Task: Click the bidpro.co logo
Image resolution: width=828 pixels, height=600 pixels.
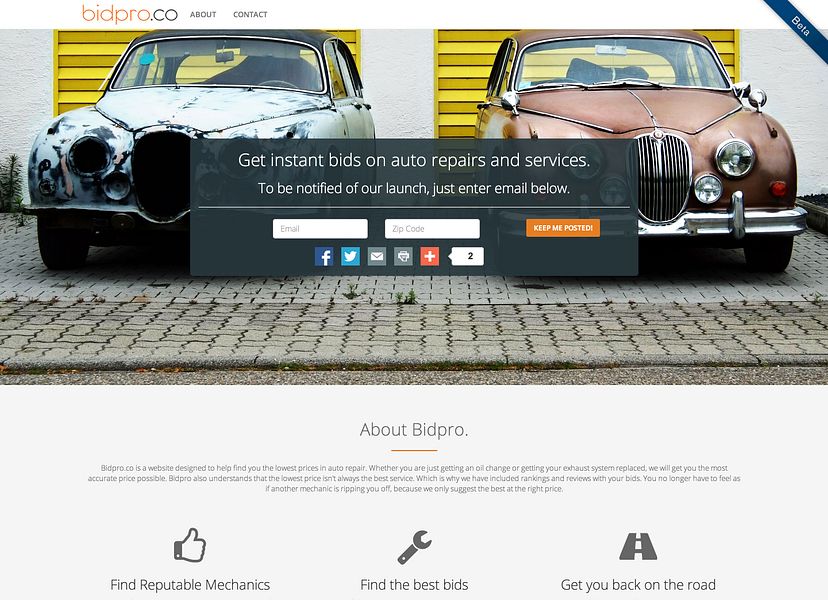Action: 130,13
